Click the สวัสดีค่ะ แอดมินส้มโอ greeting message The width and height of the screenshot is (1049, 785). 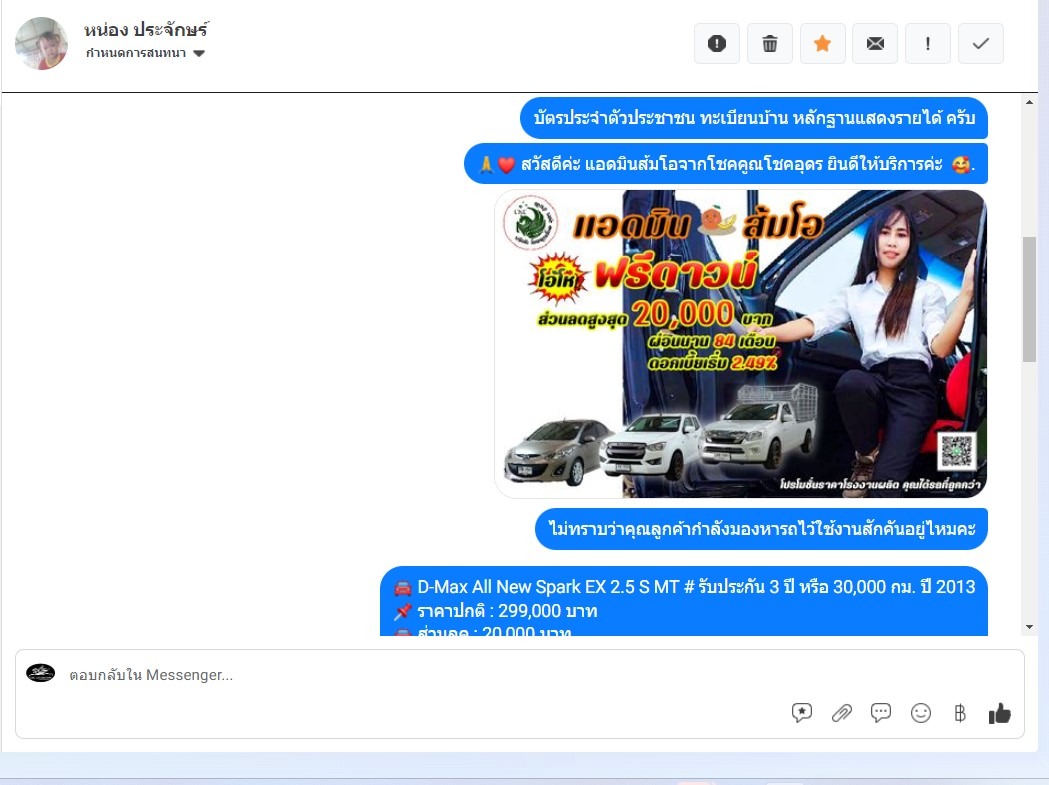(726, 163)
